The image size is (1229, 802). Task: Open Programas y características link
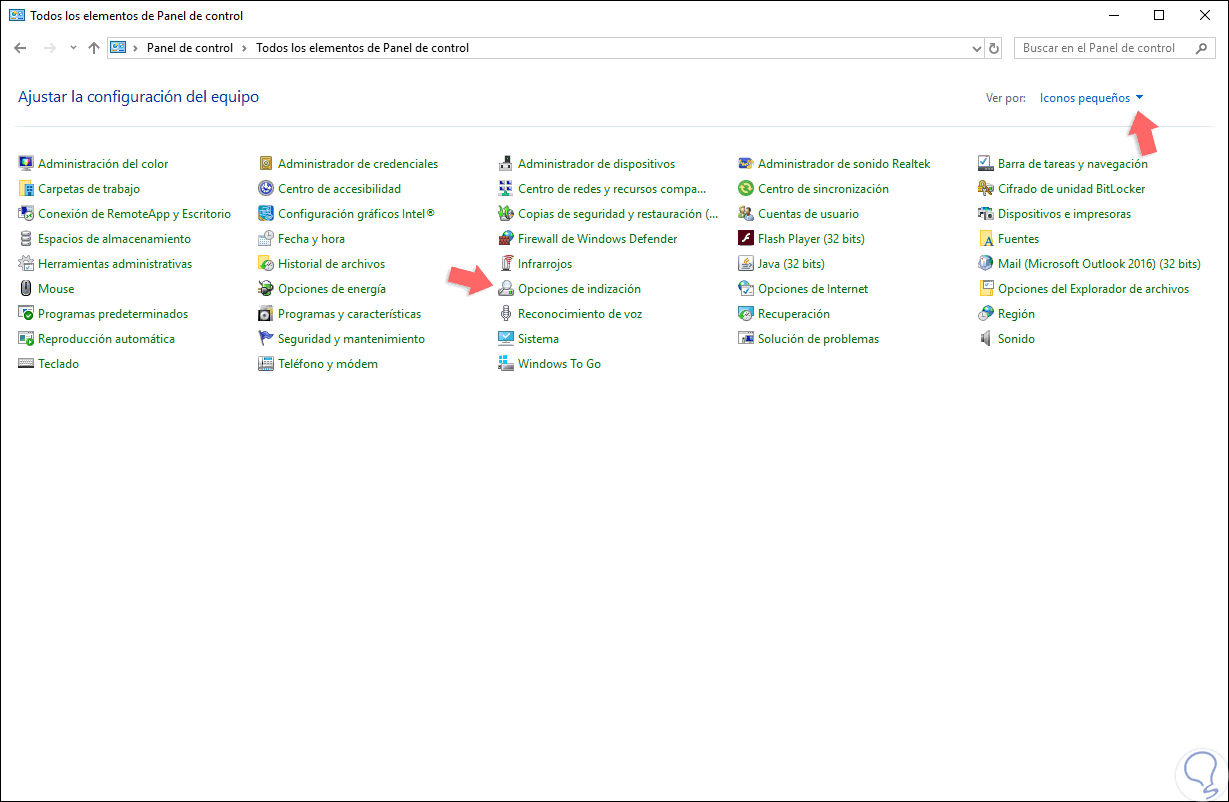[x=349, y=314]
